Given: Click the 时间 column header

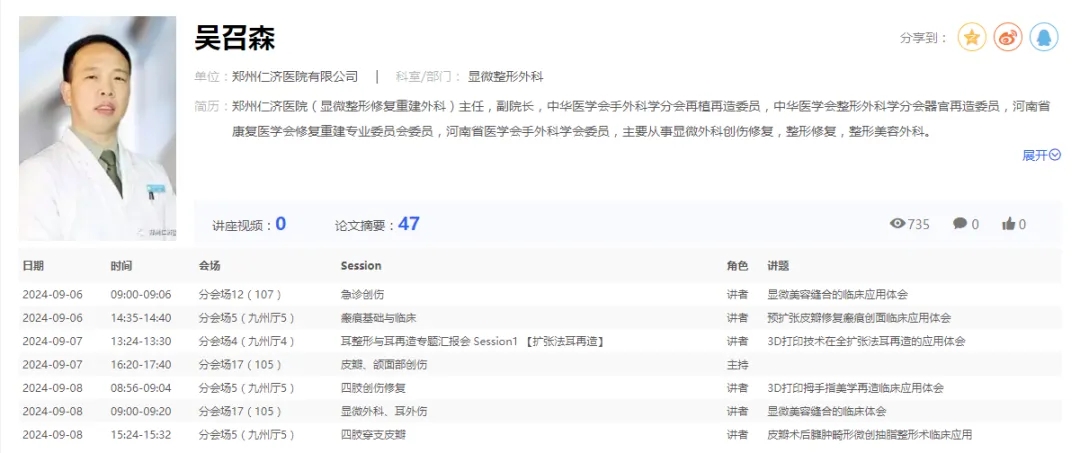Looking at the screenshot, I should pos(121,266).
